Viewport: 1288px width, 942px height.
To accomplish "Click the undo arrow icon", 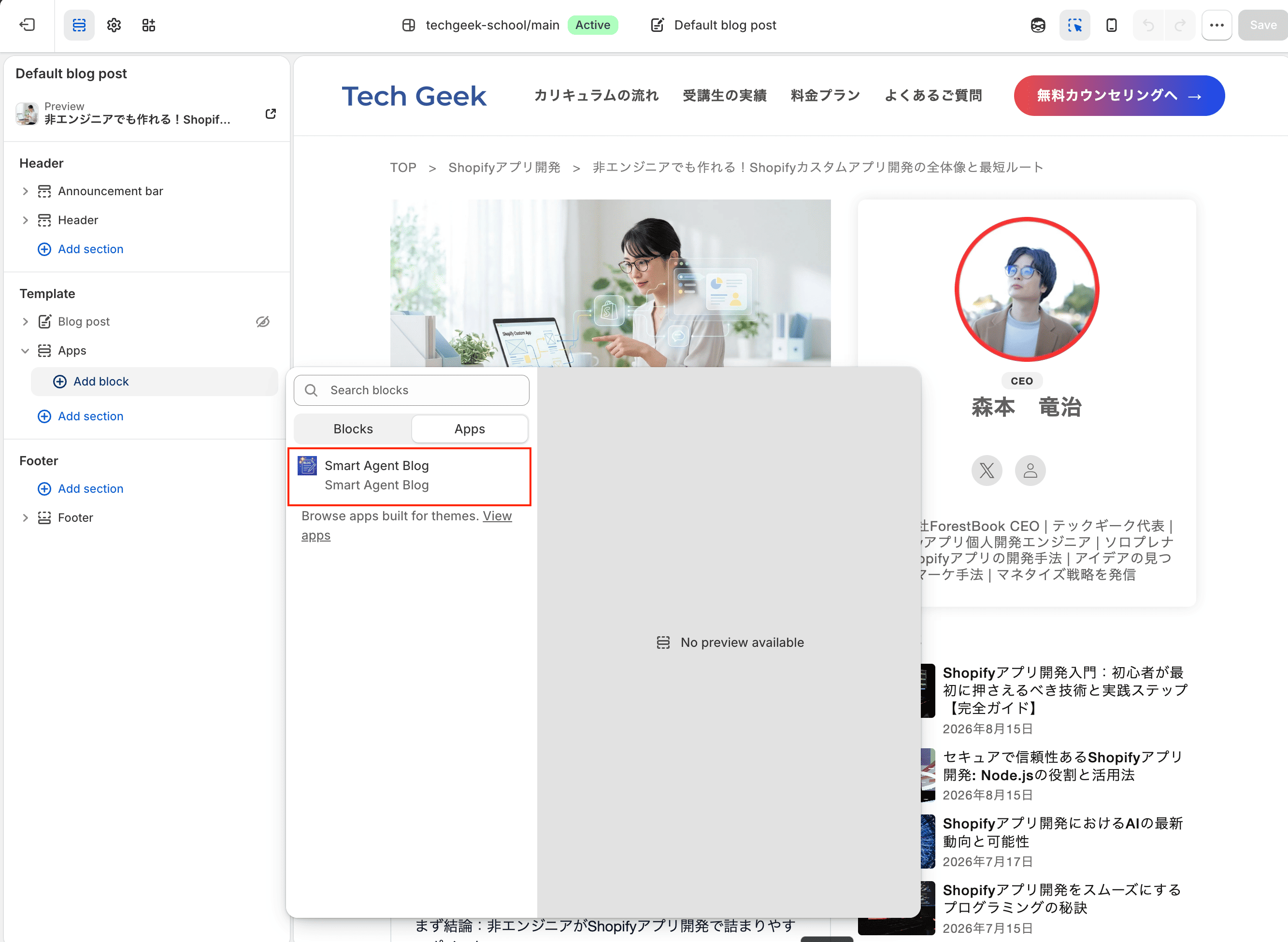I will 1148,25.
